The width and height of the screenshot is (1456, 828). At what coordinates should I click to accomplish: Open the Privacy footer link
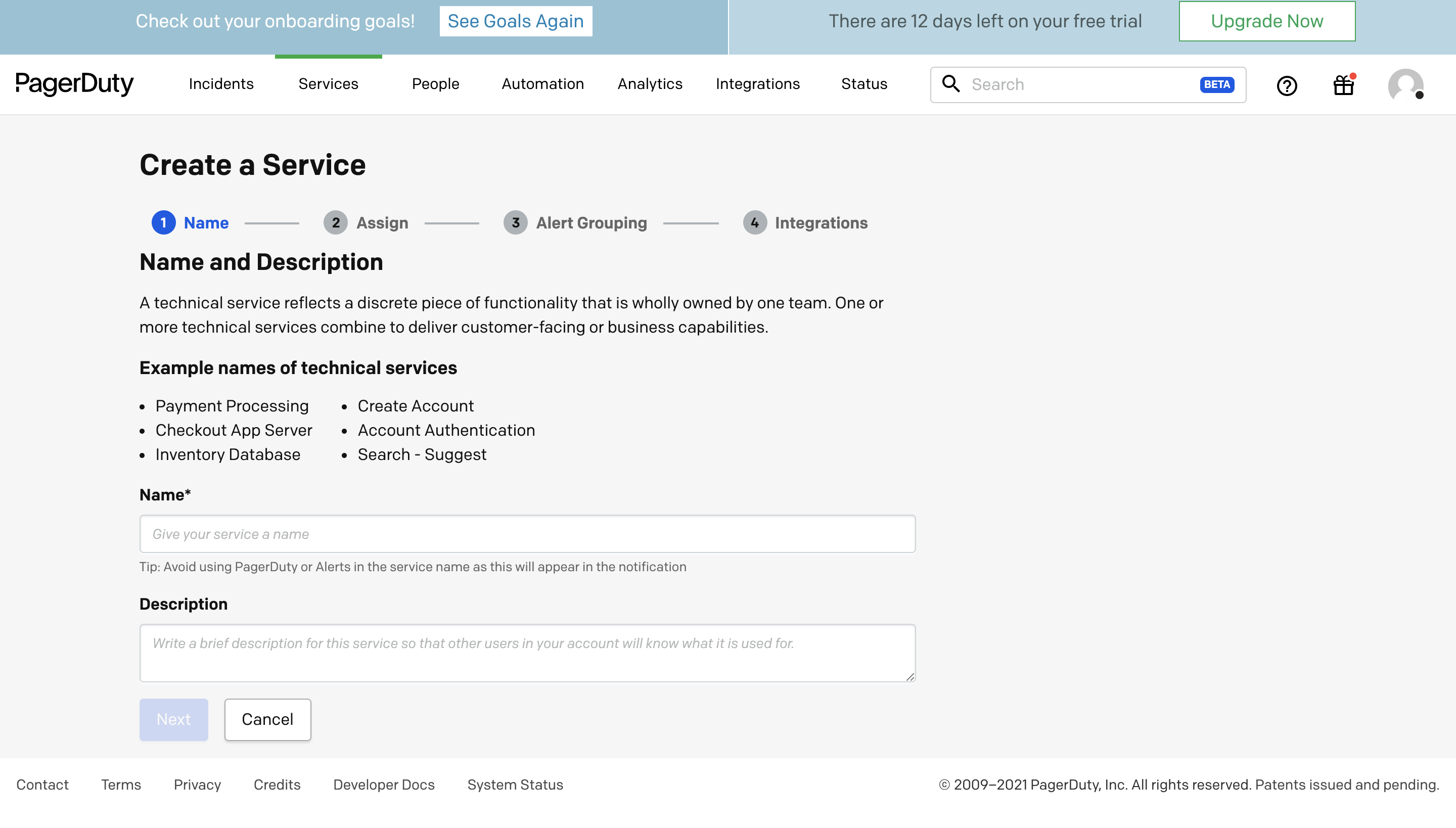pyautogui.click(x=197, y=785)
